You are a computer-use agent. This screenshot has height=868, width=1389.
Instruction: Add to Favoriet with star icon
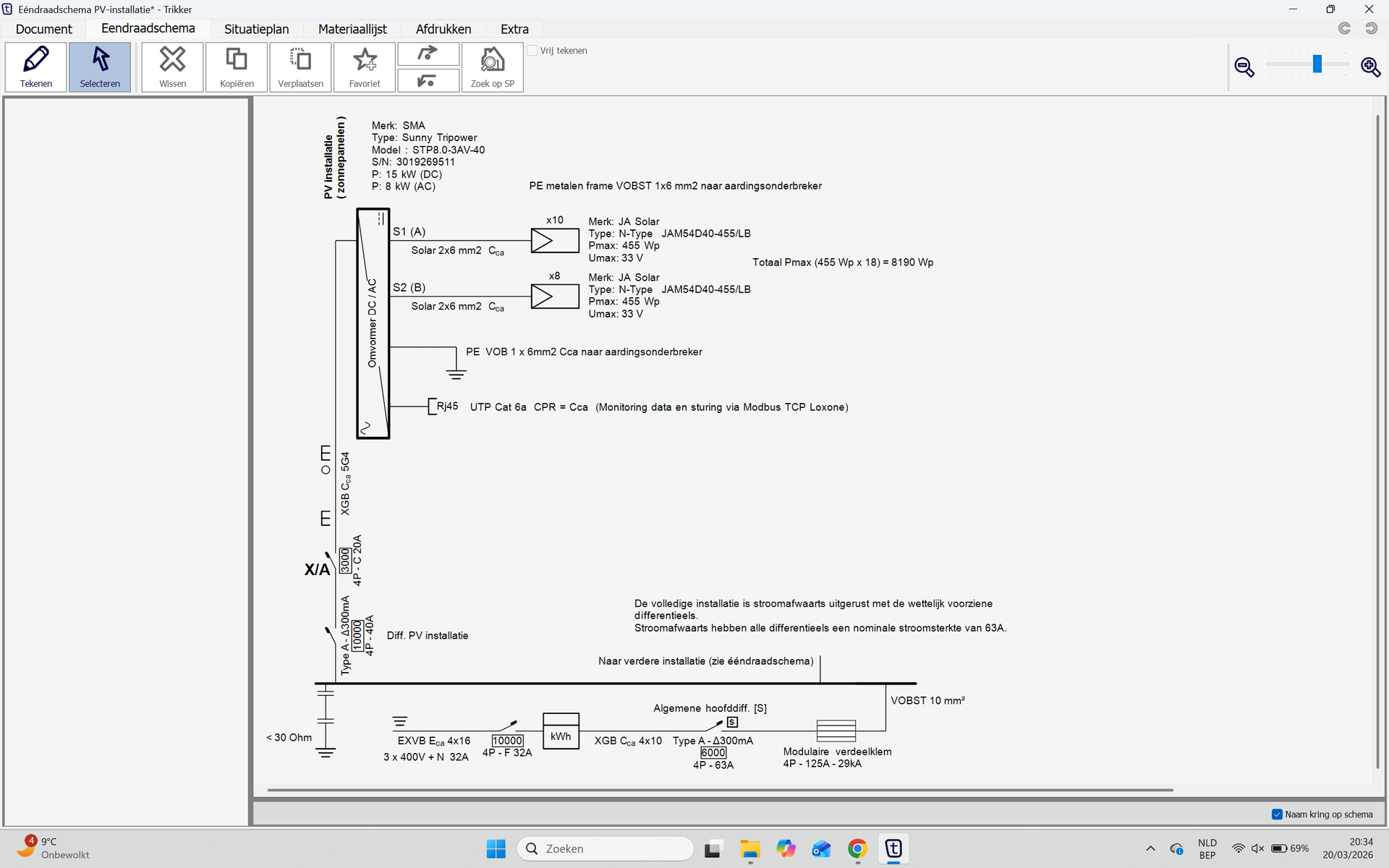[365, 67]
